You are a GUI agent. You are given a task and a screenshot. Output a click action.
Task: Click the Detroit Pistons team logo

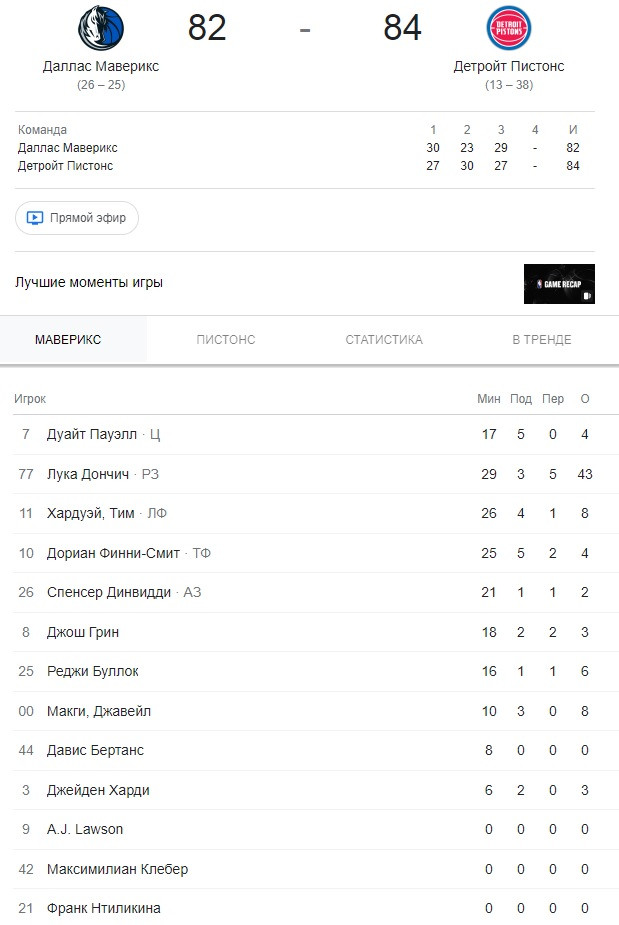[x=509, y=28]
